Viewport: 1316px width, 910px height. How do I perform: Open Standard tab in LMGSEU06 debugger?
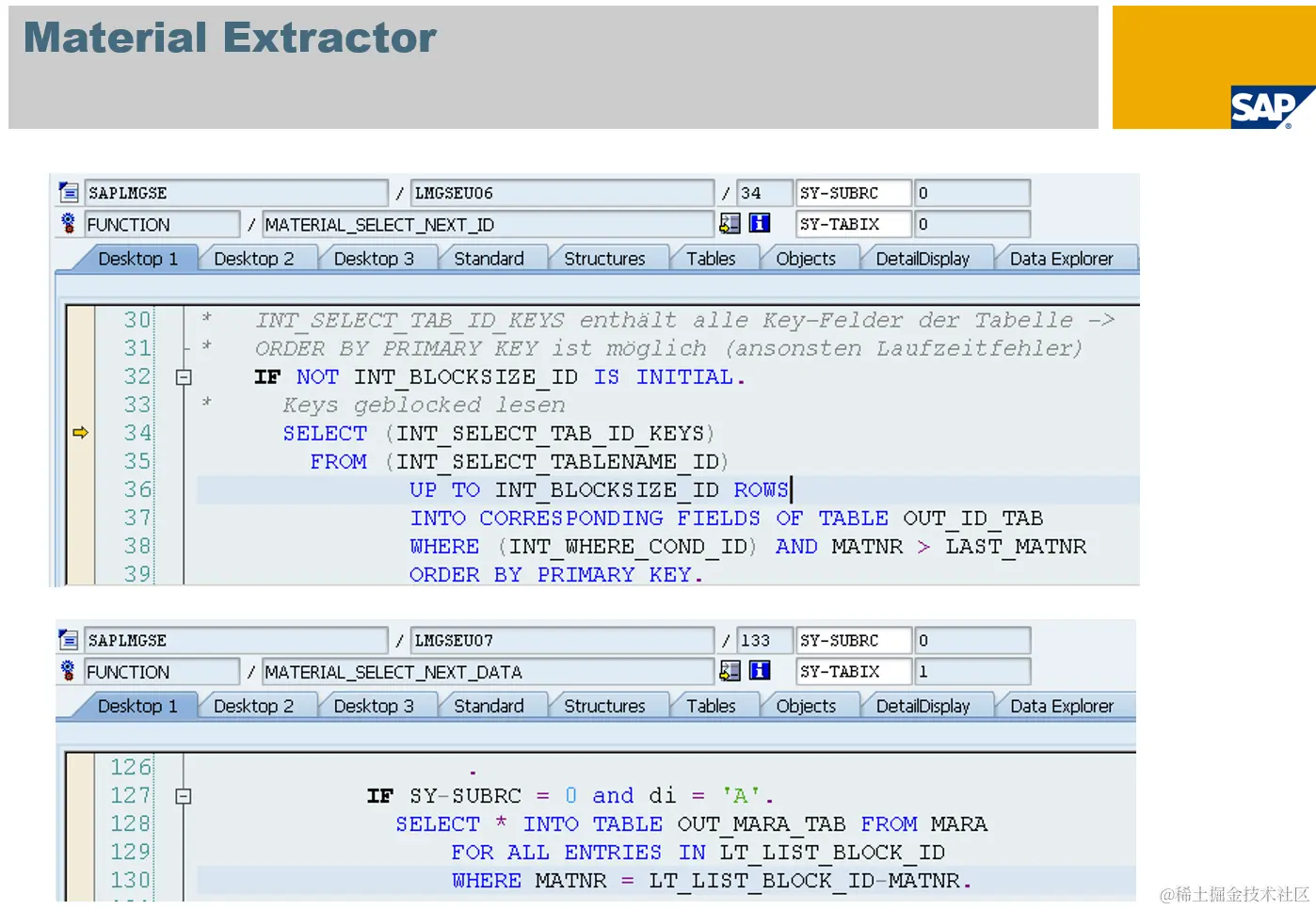[x=489, y=259]
